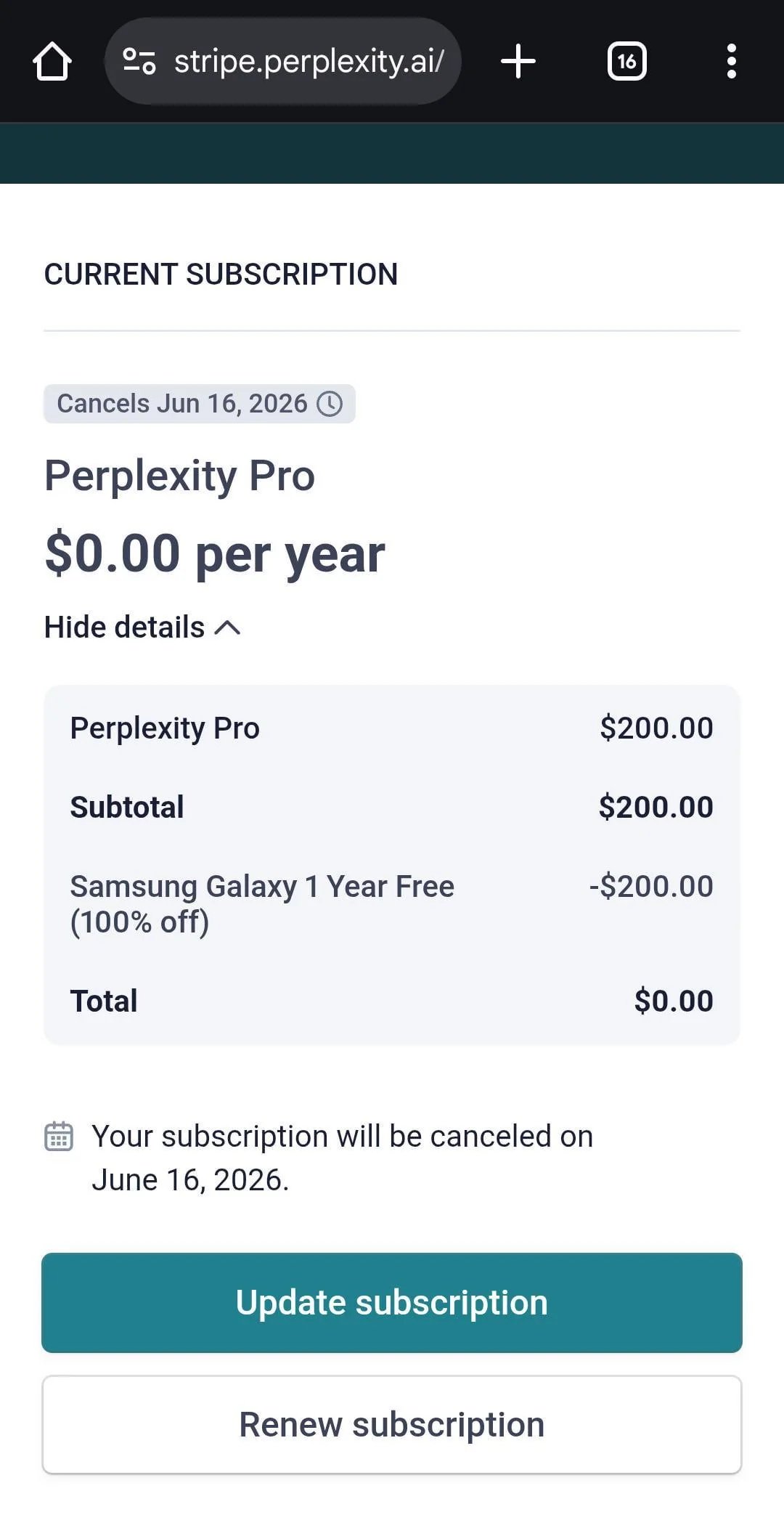This screenshot has height=1536, width=784.
Task: Open the tab switcher showing 16 tabs
Action: pyautogui.click(x=627, y=61)
